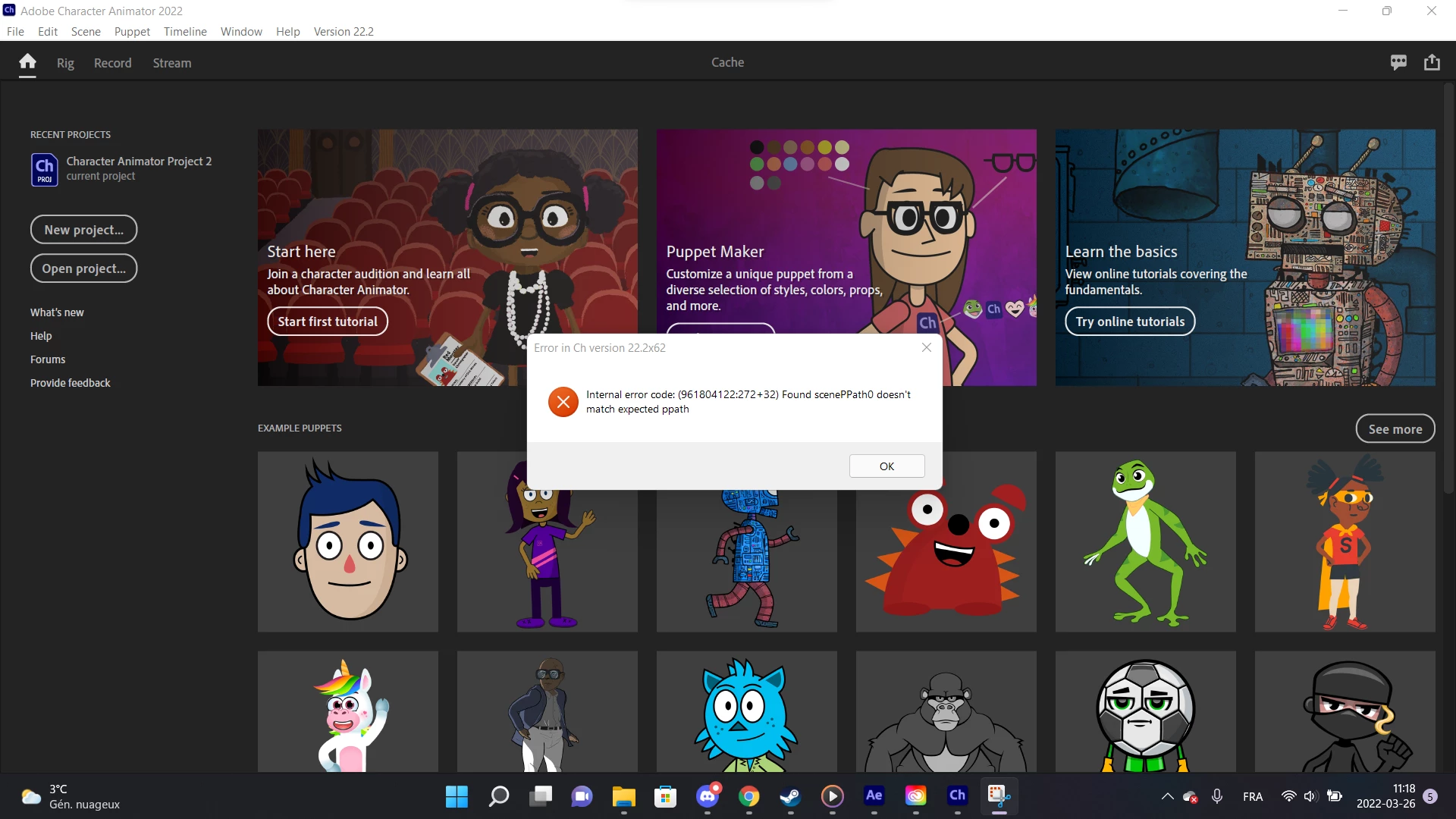Close the error dialog with X
Image resolution: width=1456 pixels, height=819 pixels.
pyautogui.click(x=926, y=347)
